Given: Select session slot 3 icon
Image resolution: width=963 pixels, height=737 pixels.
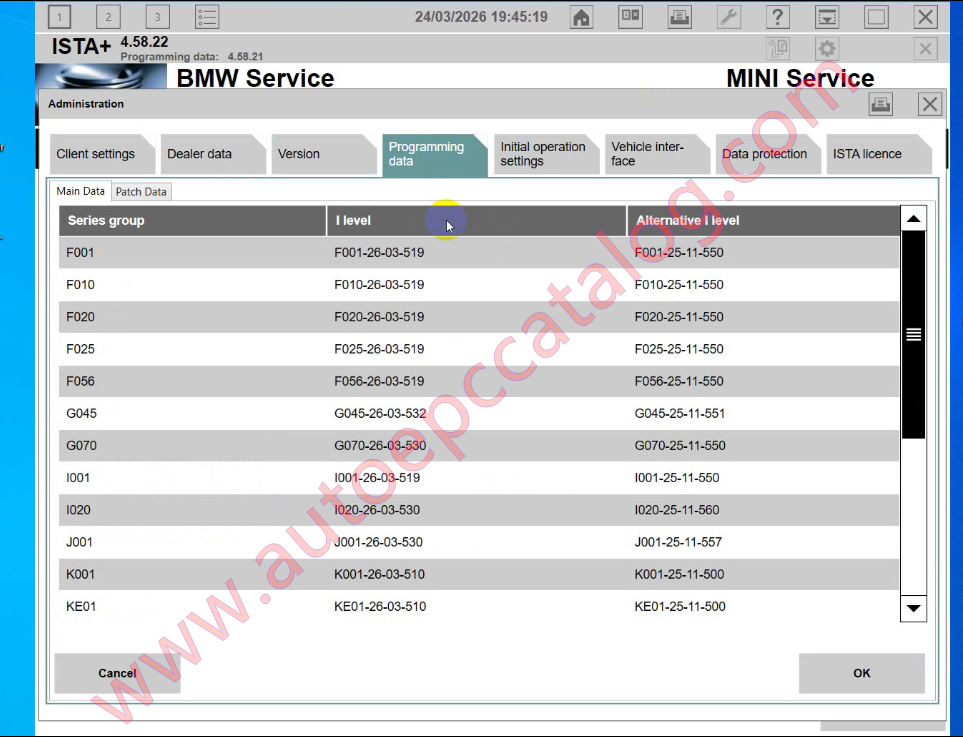Looking at the screenshot, I should 156,16.
